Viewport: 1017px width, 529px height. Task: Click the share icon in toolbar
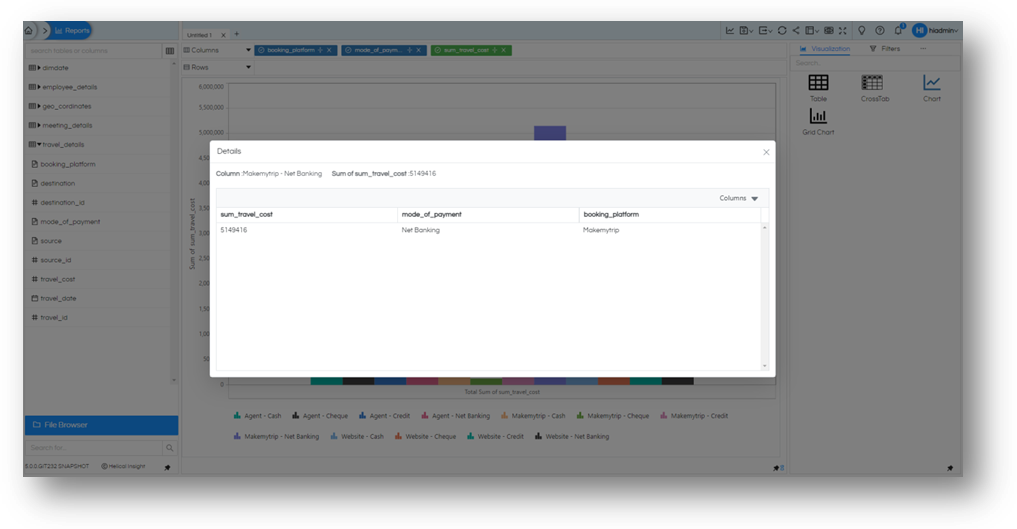796,30
